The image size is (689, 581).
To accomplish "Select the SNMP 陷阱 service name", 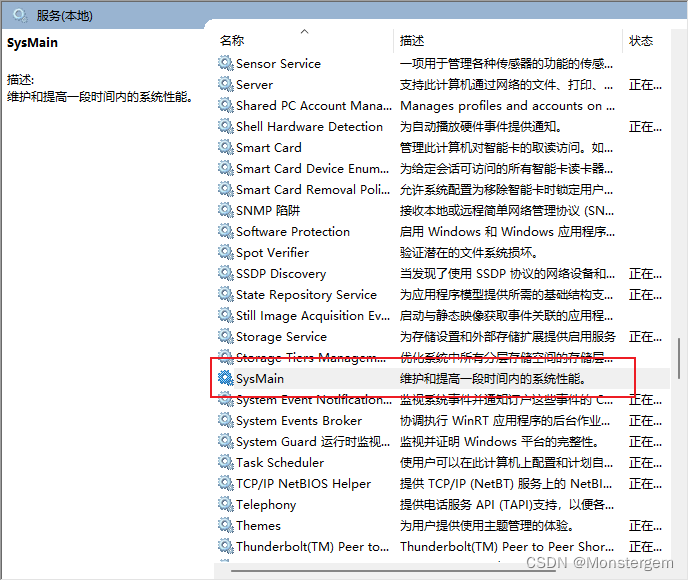I will pos(268,211).
